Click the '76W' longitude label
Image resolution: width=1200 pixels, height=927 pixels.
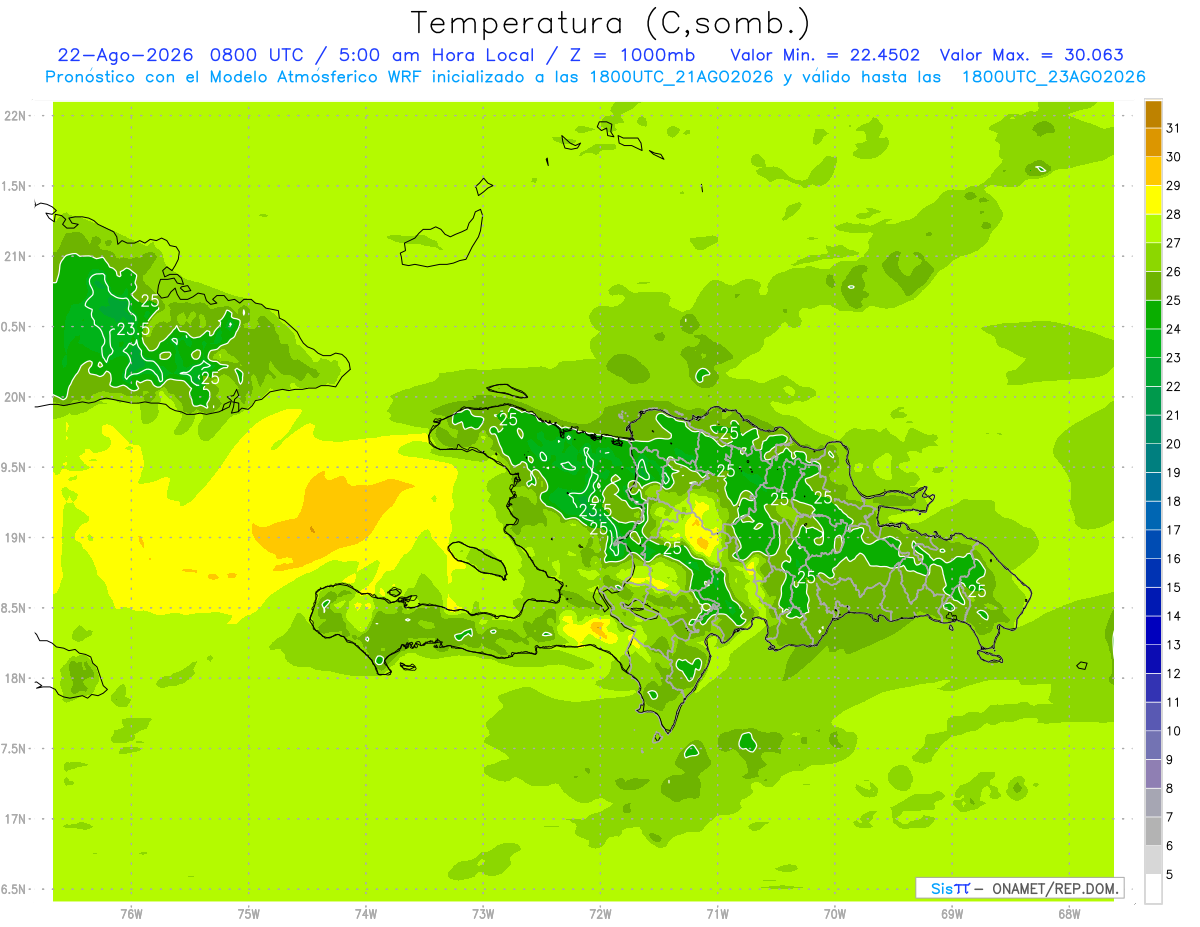click(x=131, y=914)
